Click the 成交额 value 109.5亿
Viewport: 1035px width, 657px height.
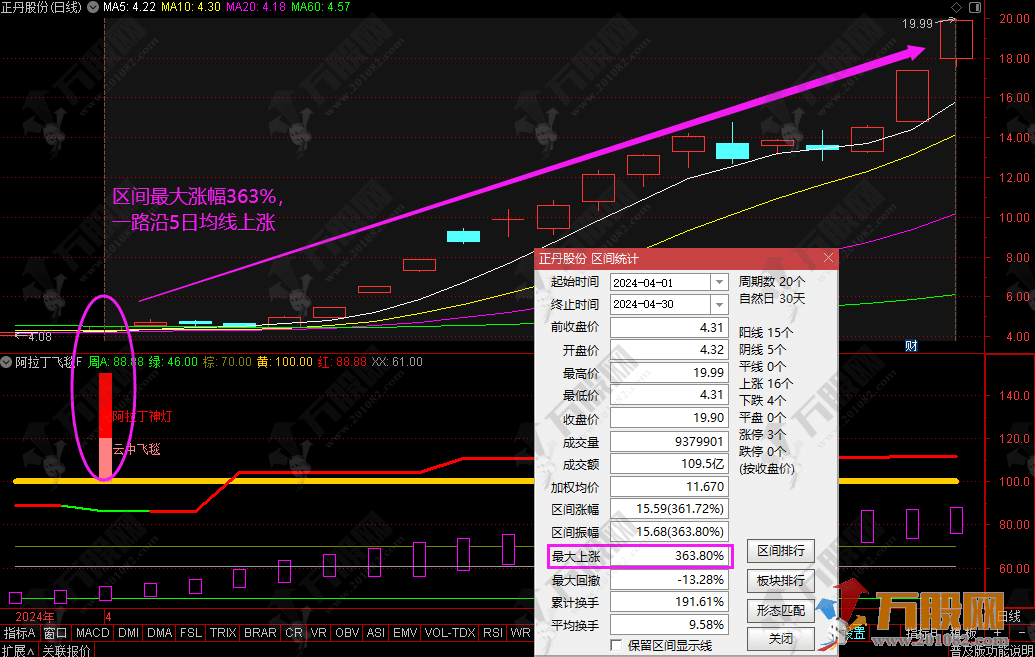[669, 464]
